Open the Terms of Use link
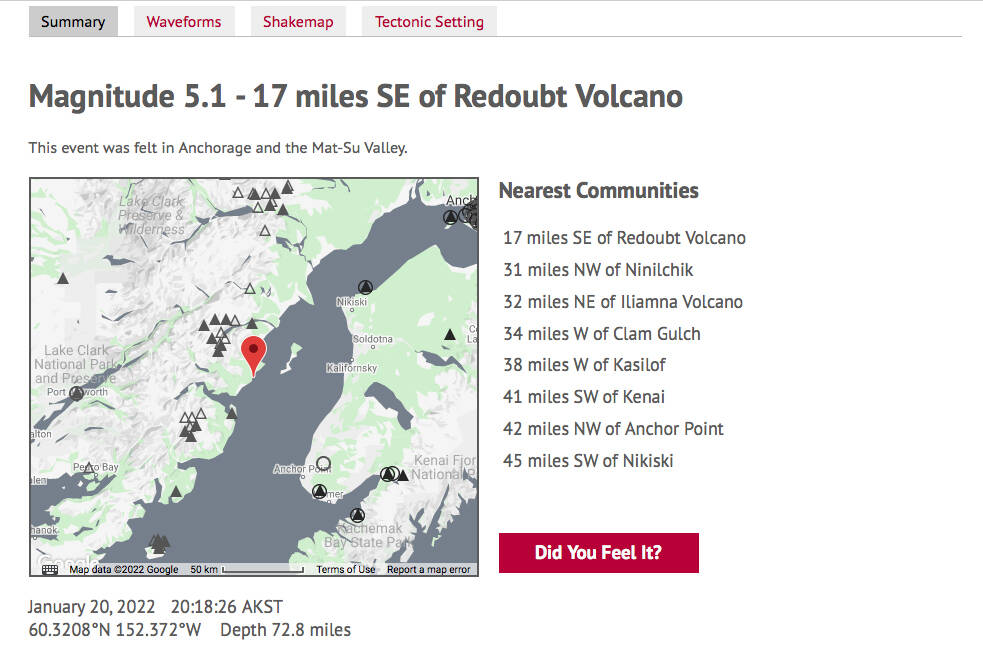 (346, 569)
